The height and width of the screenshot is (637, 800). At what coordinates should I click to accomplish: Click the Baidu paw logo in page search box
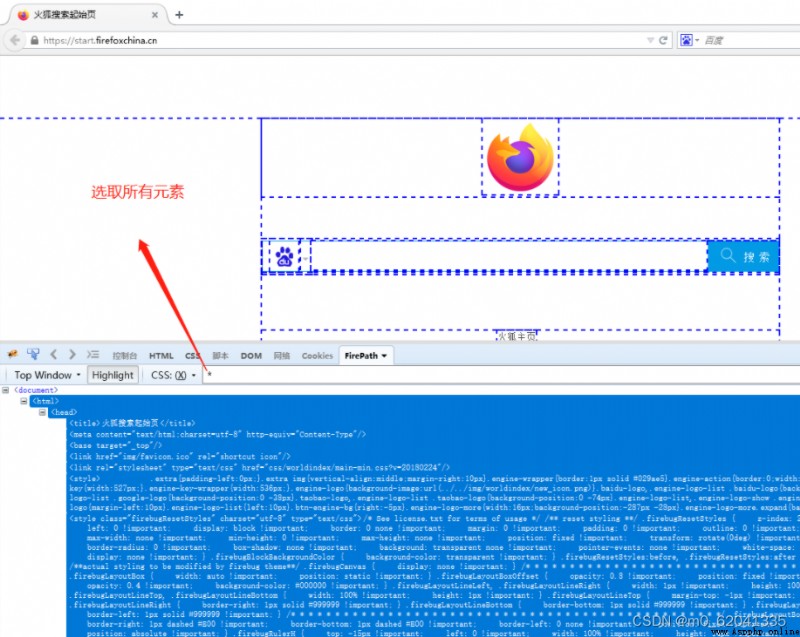284,256
